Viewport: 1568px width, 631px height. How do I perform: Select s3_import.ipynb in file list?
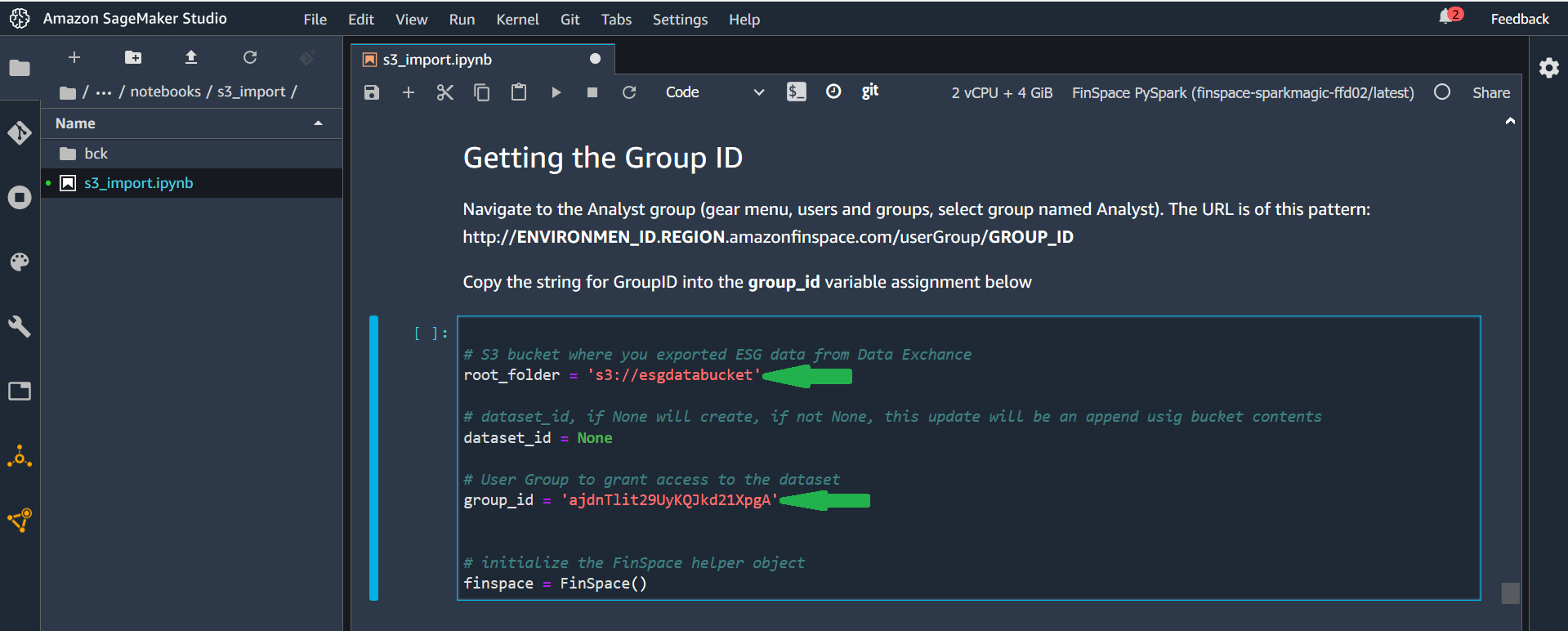coord(192,183)
